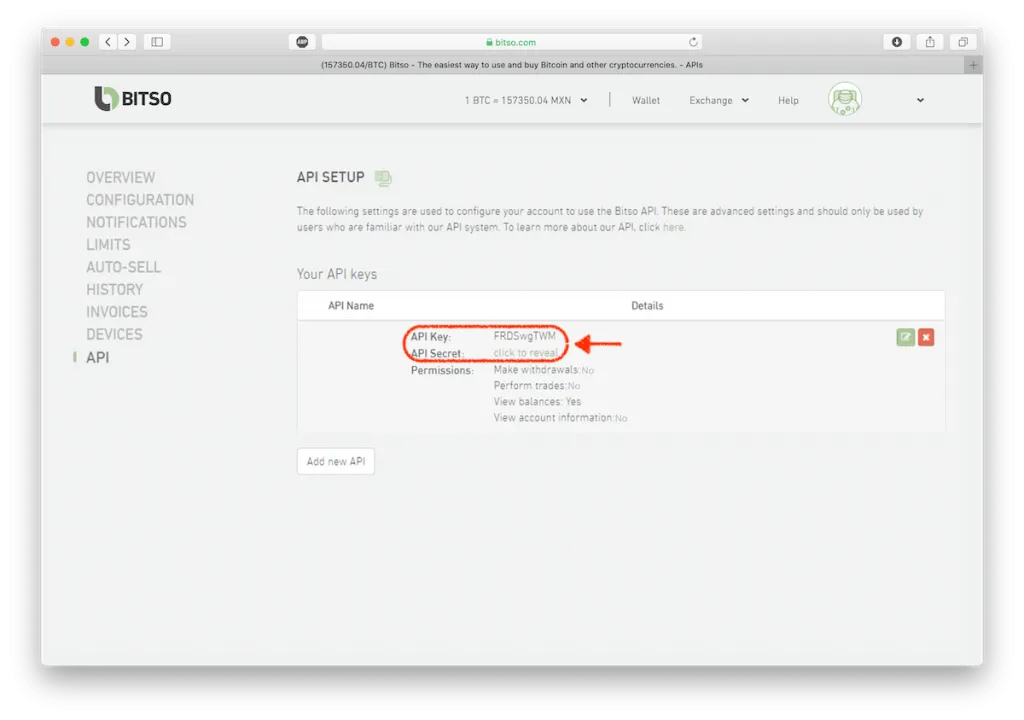This screenshot has height=720, width=1024.
Task: Click 'Perform trades: No' permission
Action: point(537,385)
